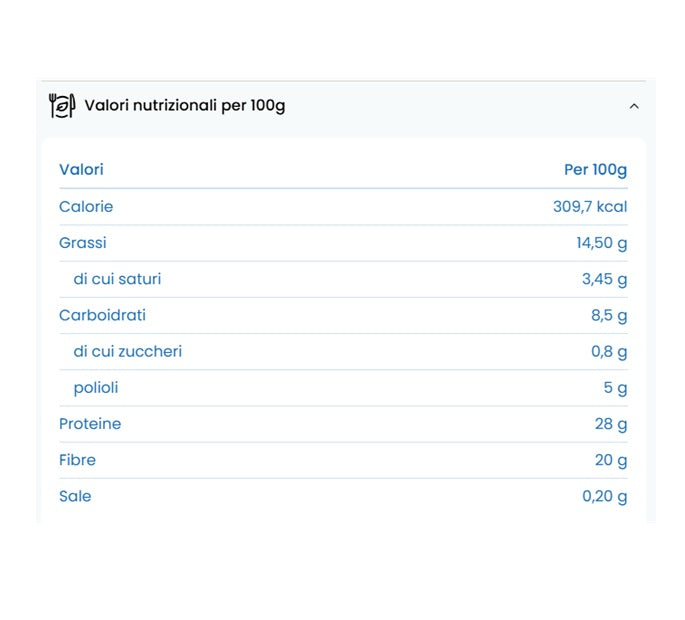Click the Per 100g column header
The image size is (685, 620).
[x=595, y=169]
